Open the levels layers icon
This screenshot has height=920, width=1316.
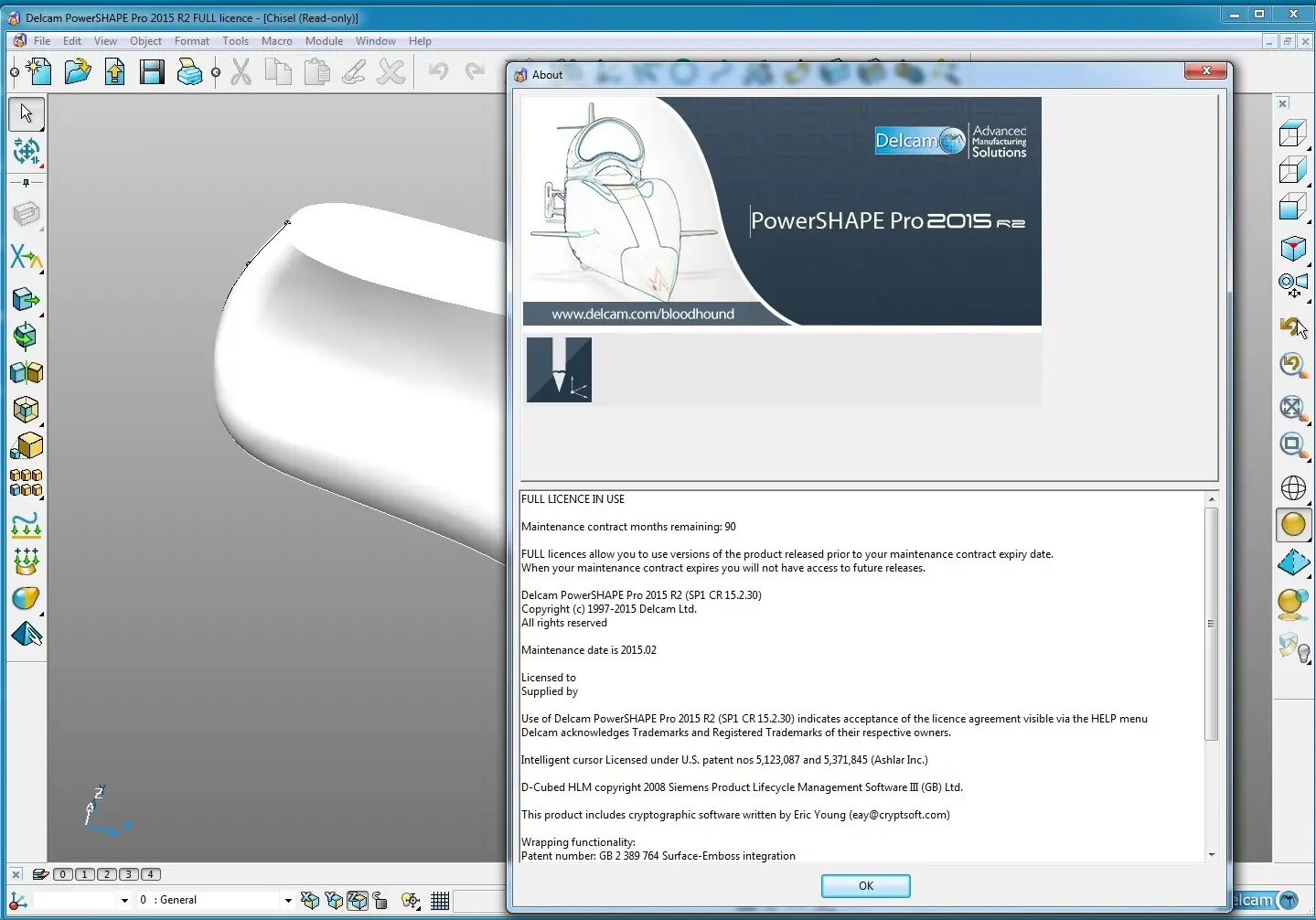click(40, 874)
